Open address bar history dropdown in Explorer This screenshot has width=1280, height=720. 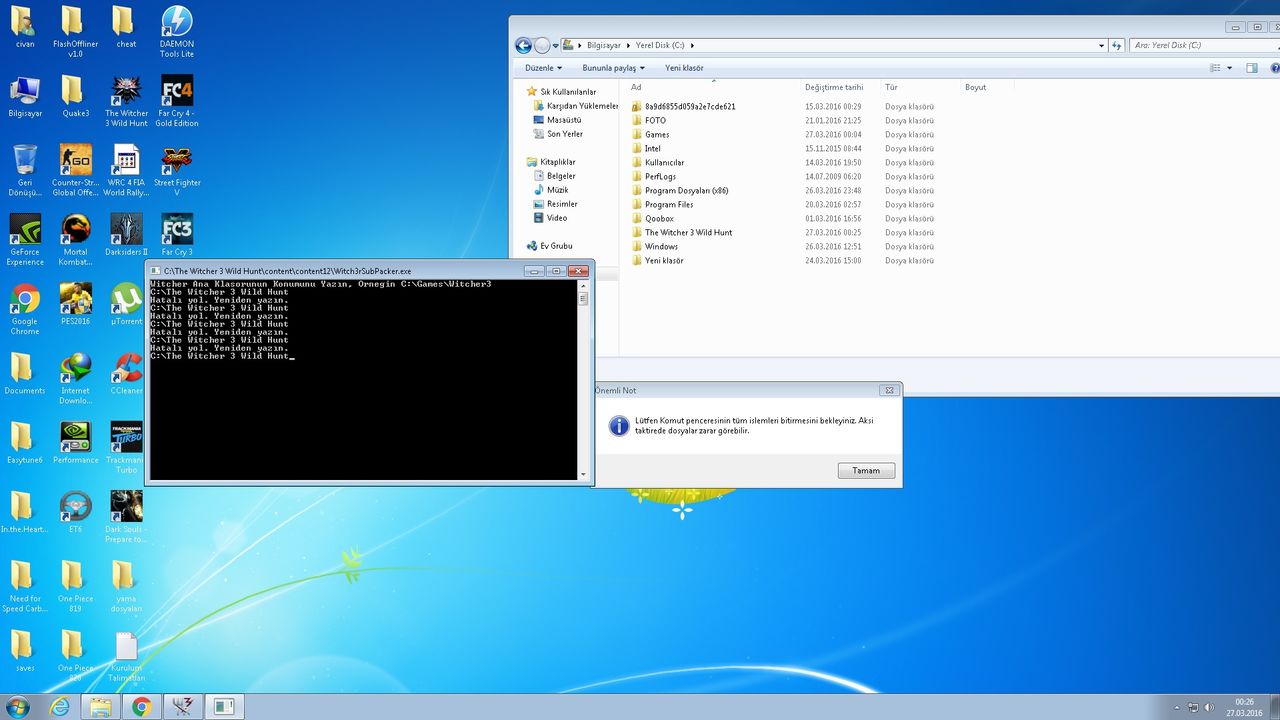pyautogui.click(x=1102, y=45)
